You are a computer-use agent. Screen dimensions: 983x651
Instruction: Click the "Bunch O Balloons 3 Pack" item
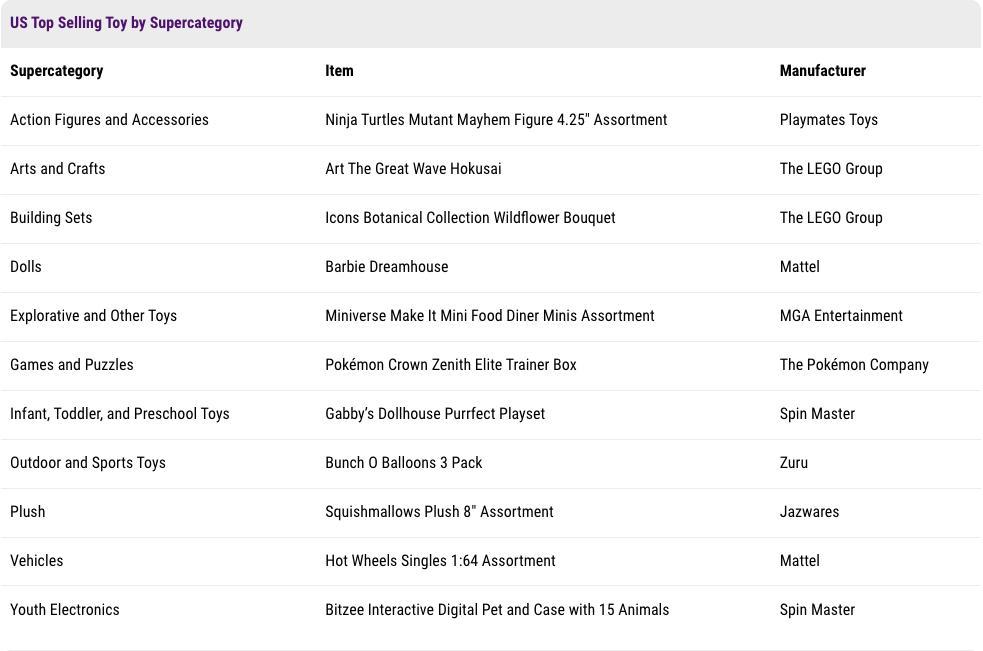(404, 463)
